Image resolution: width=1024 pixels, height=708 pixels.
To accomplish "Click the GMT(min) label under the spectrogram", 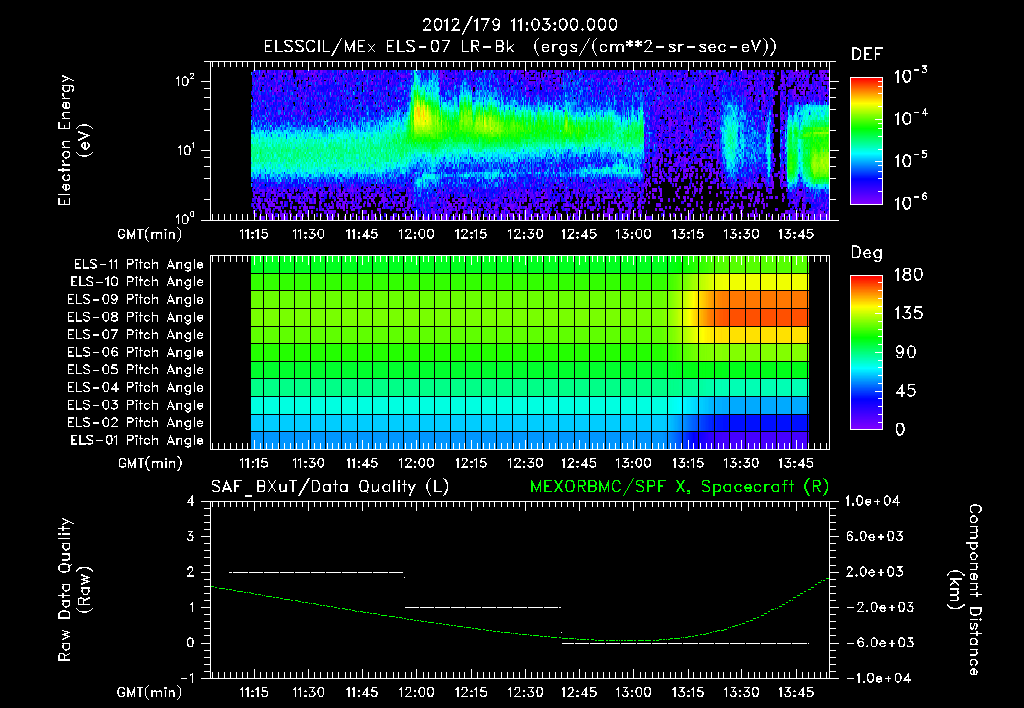I will pos(150,234).
